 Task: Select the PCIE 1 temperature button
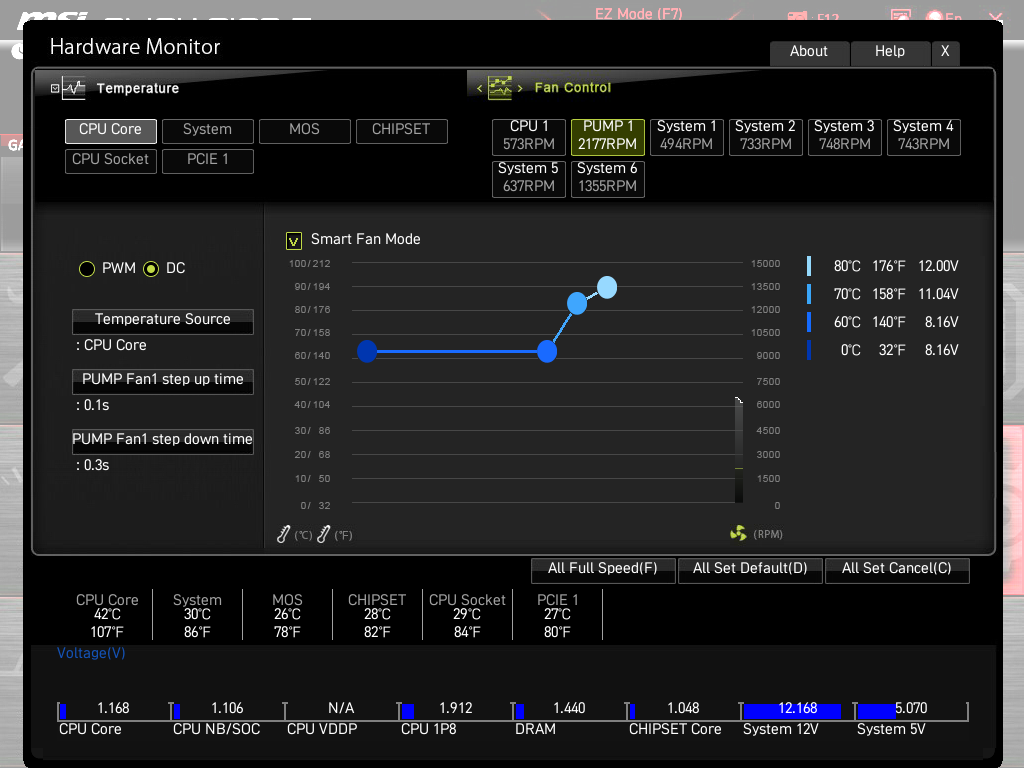pos(208,161)
